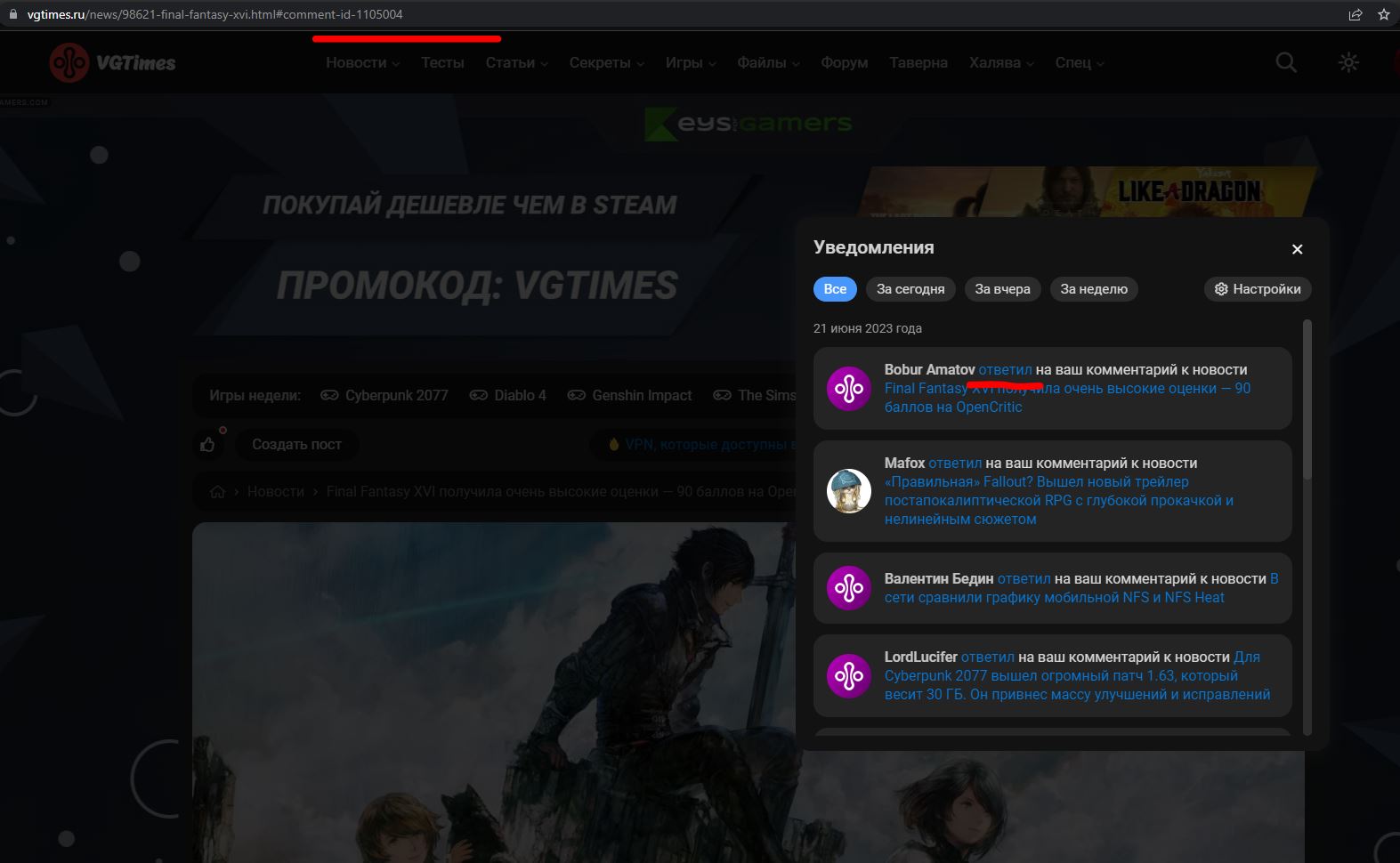Click gamepad icon next to Genshin Impact

[577, 395]
